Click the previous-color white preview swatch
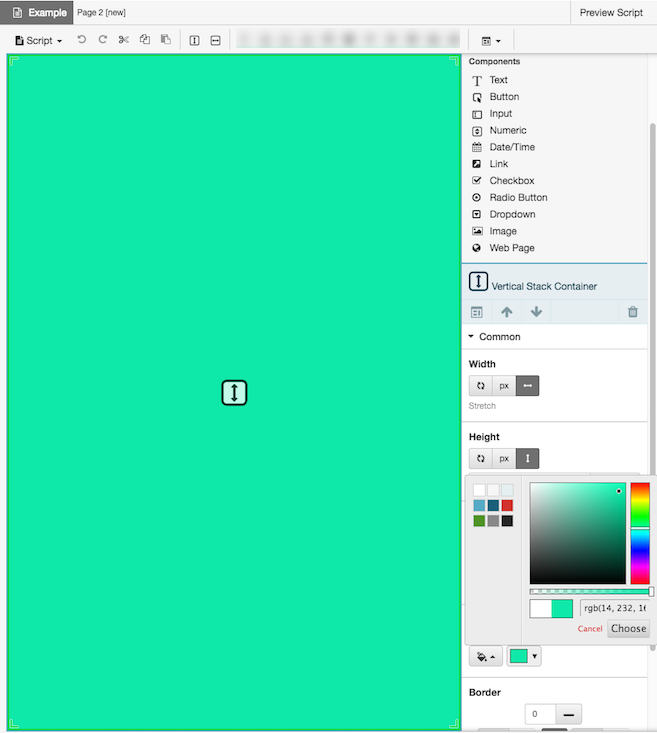The width and height of the screenshot is (657, 733). coord(541,609)
